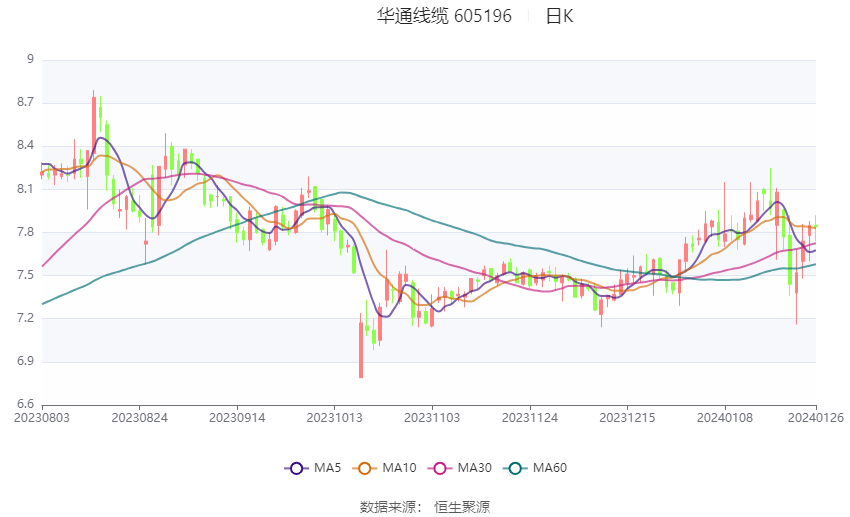
Task: Click the 日K subtitle label
Action: (559, 16)
